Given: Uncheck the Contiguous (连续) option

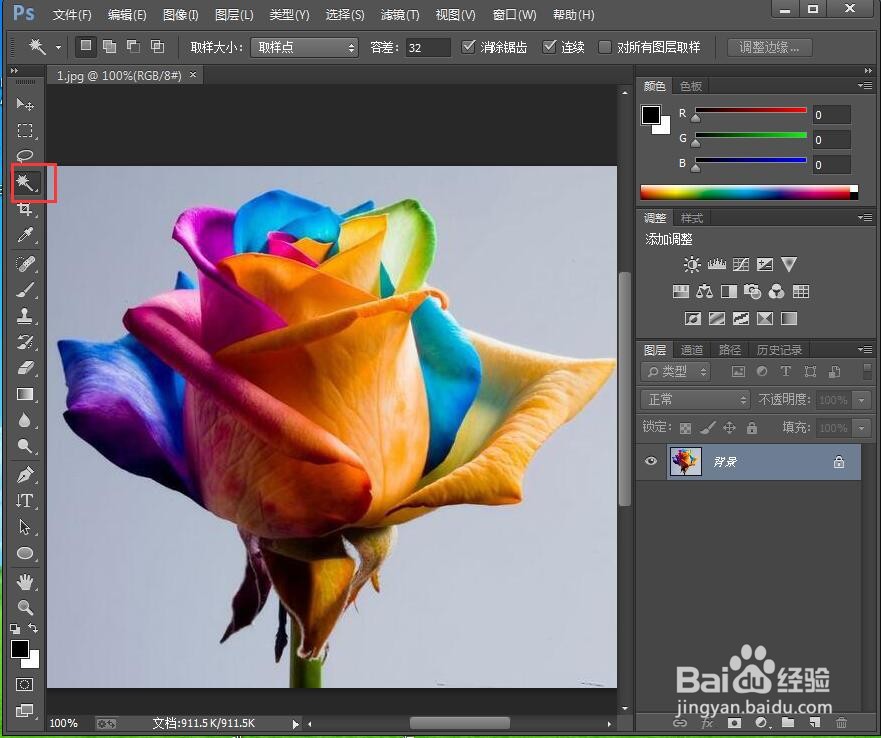Looking at the screenshot, I should point(549,47).
